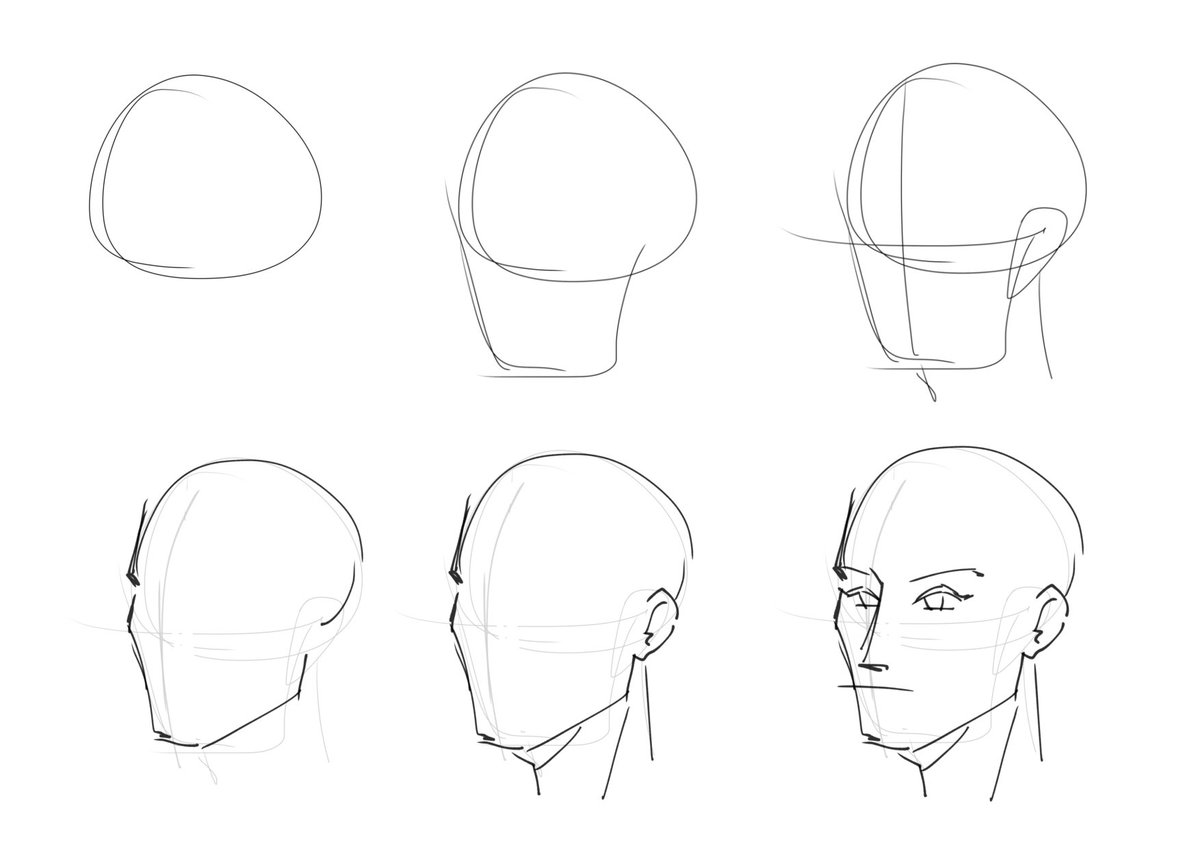Select the first sketch, a plain cranium oval
Image resolution: width=1200 pixels, height=848 pixels.
(206, 176)
